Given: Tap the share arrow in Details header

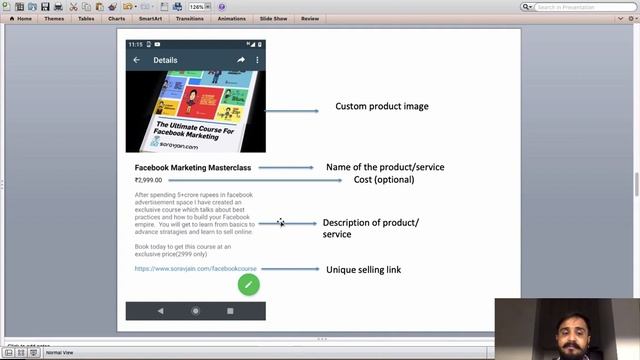Looking at the screenshot, I should 241,60.
